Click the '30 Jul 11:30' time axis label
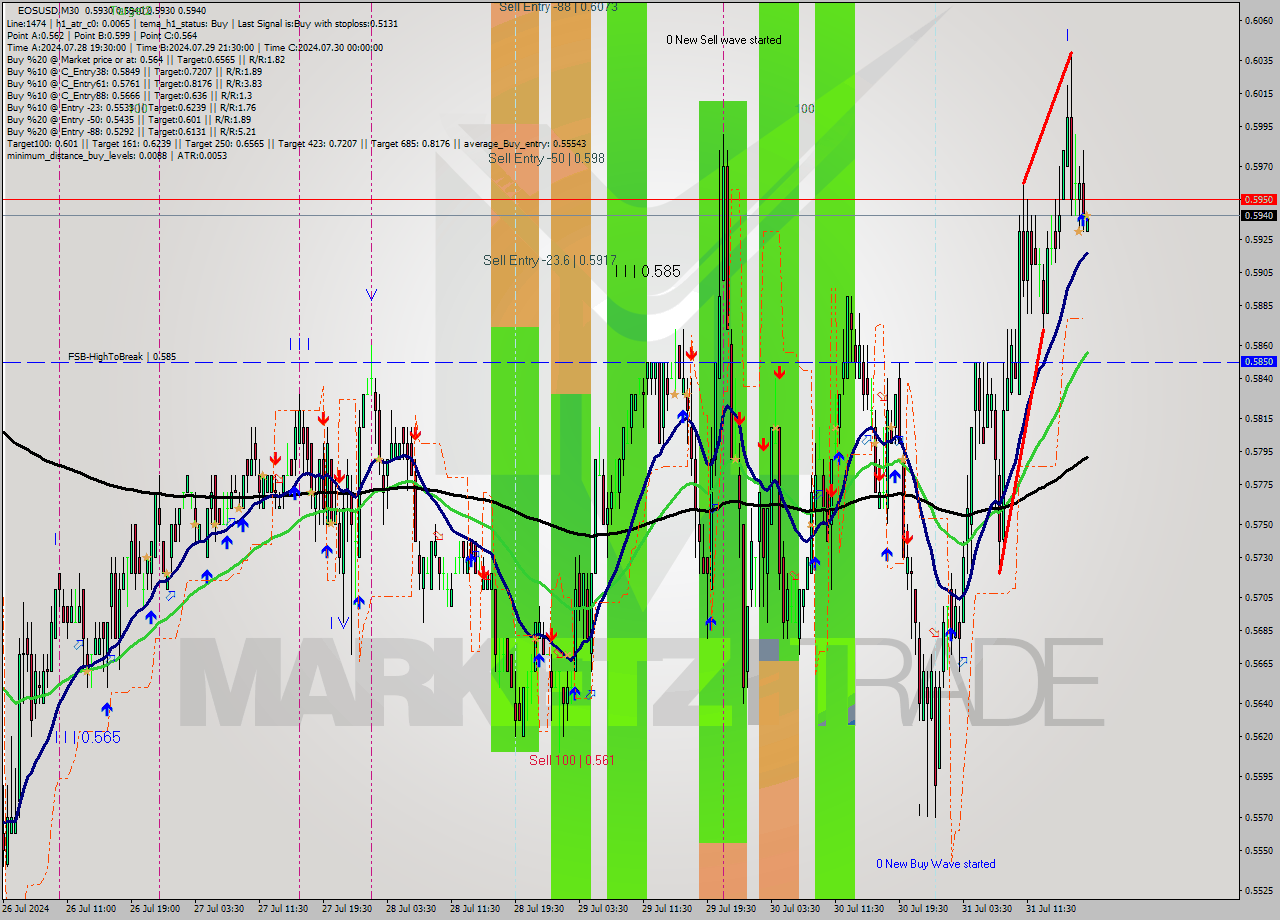The height and width of the screenshot is (920, 1280). pos(859,909)
